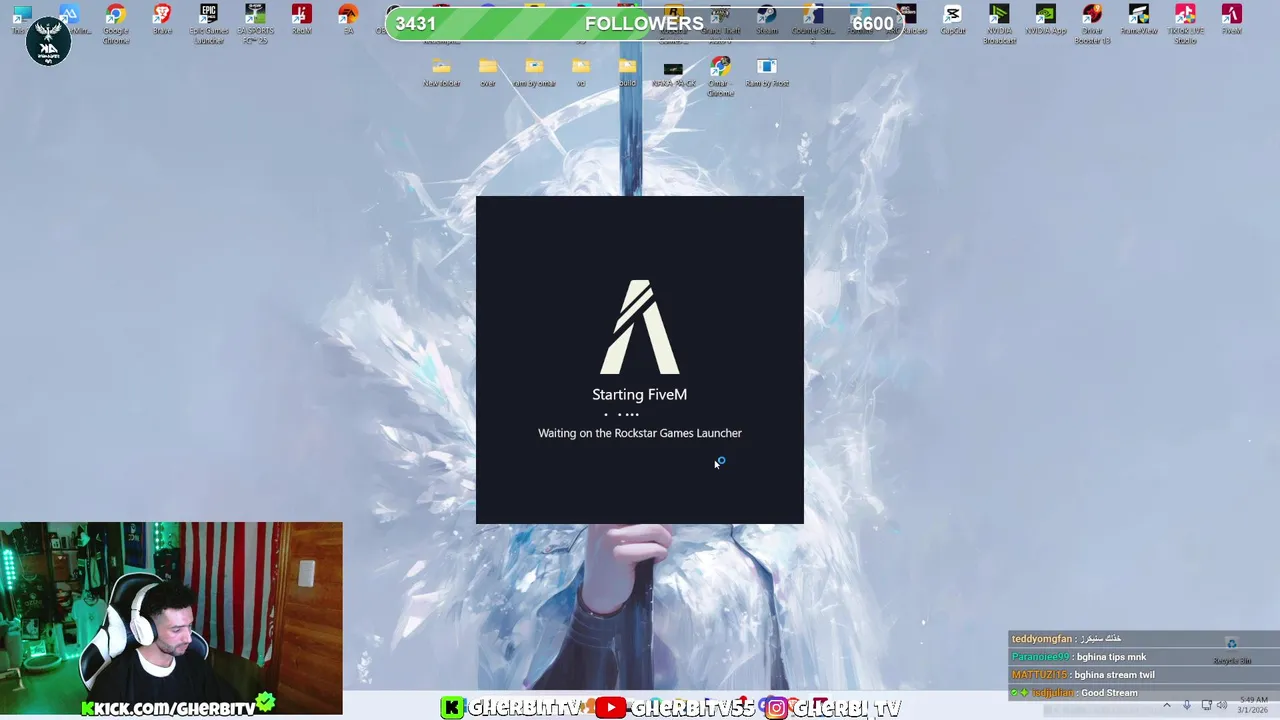Image resolution: width=1280 pixels, height=720 pixels.
Task: Click the webcam overlay thumbnail
Action: (x=171, y=619)
